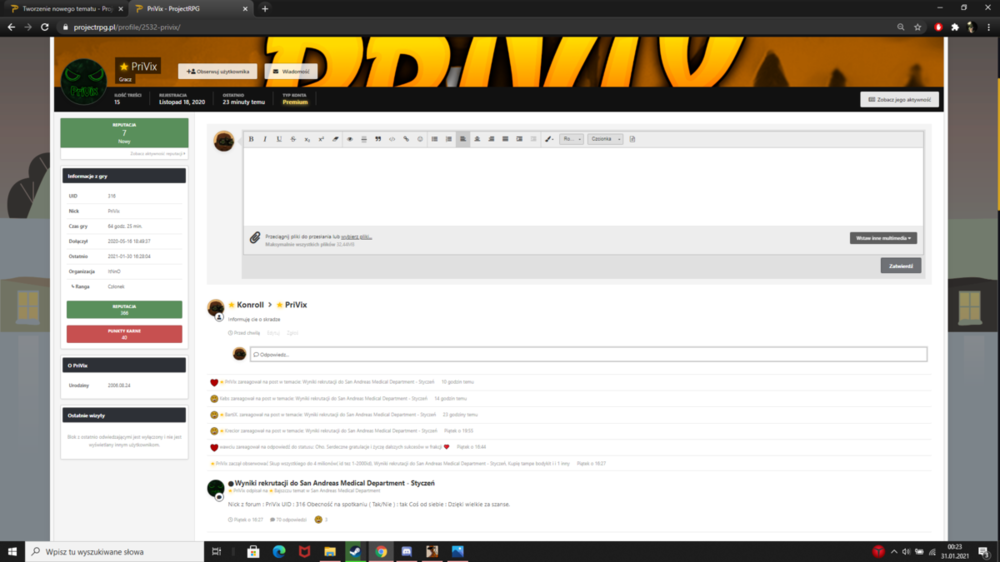1000x562 pixels.
Task: Open the Wstaw inne multimedia dropdown
Action: [883, 238]
